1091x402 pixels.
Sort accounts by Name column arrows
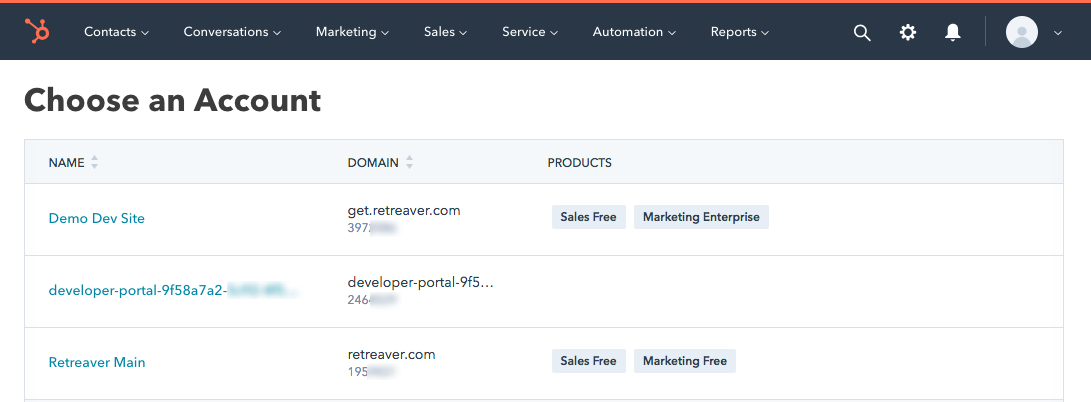point(95,162)
